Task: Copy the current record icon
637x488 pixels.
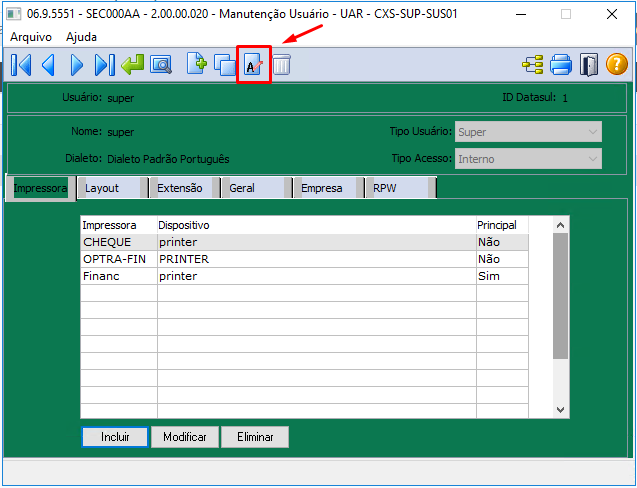Action: tap(225, 65)
